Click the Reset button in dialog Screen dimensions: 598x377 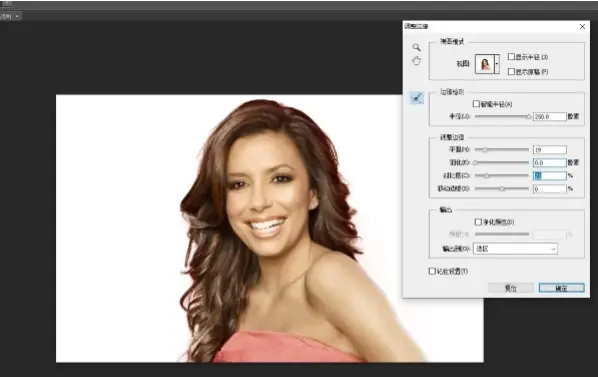(x=511, y=288)
